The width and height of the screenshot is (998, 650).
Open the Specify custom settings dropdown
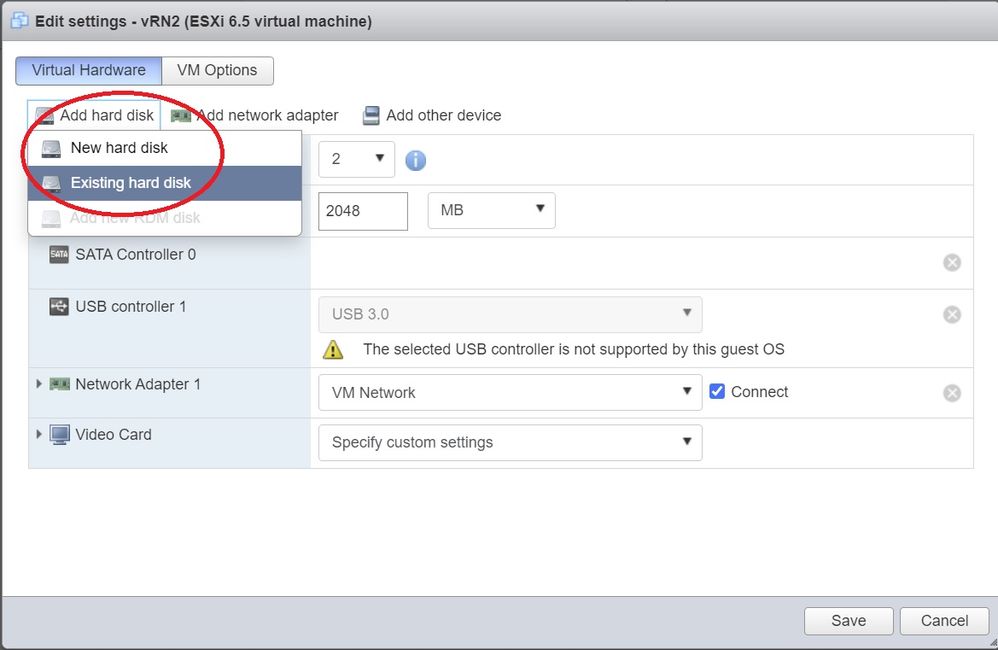tap(510, 442)
